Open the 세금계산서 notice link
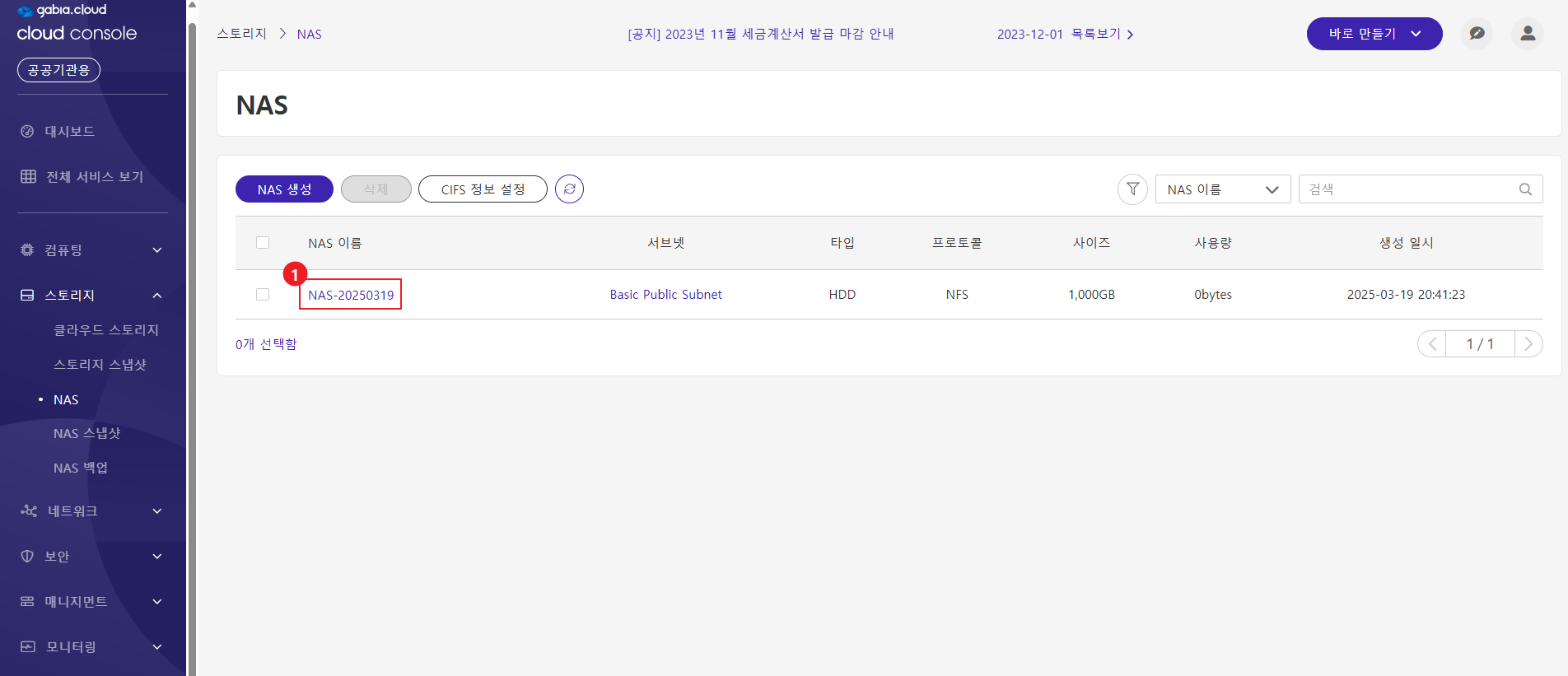 pyautogui.click(x=761, y=34)
